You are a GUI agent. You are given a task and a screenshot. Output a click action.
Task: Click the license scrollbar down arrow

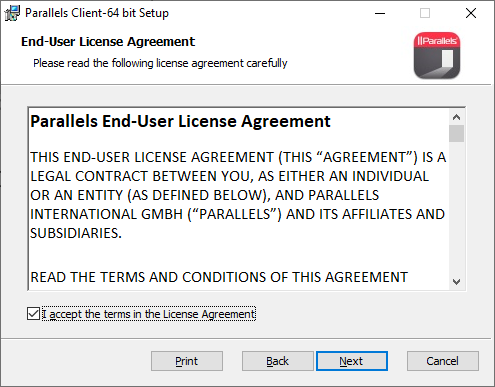[456, 282]
